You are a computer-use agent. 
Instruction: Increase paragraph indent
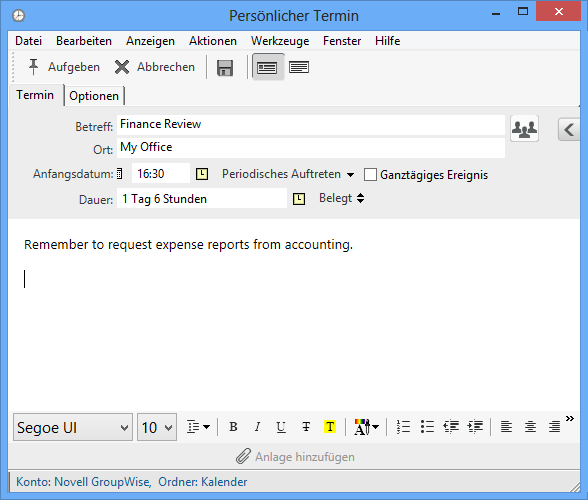pyautogui.click(x=475, y=427)
